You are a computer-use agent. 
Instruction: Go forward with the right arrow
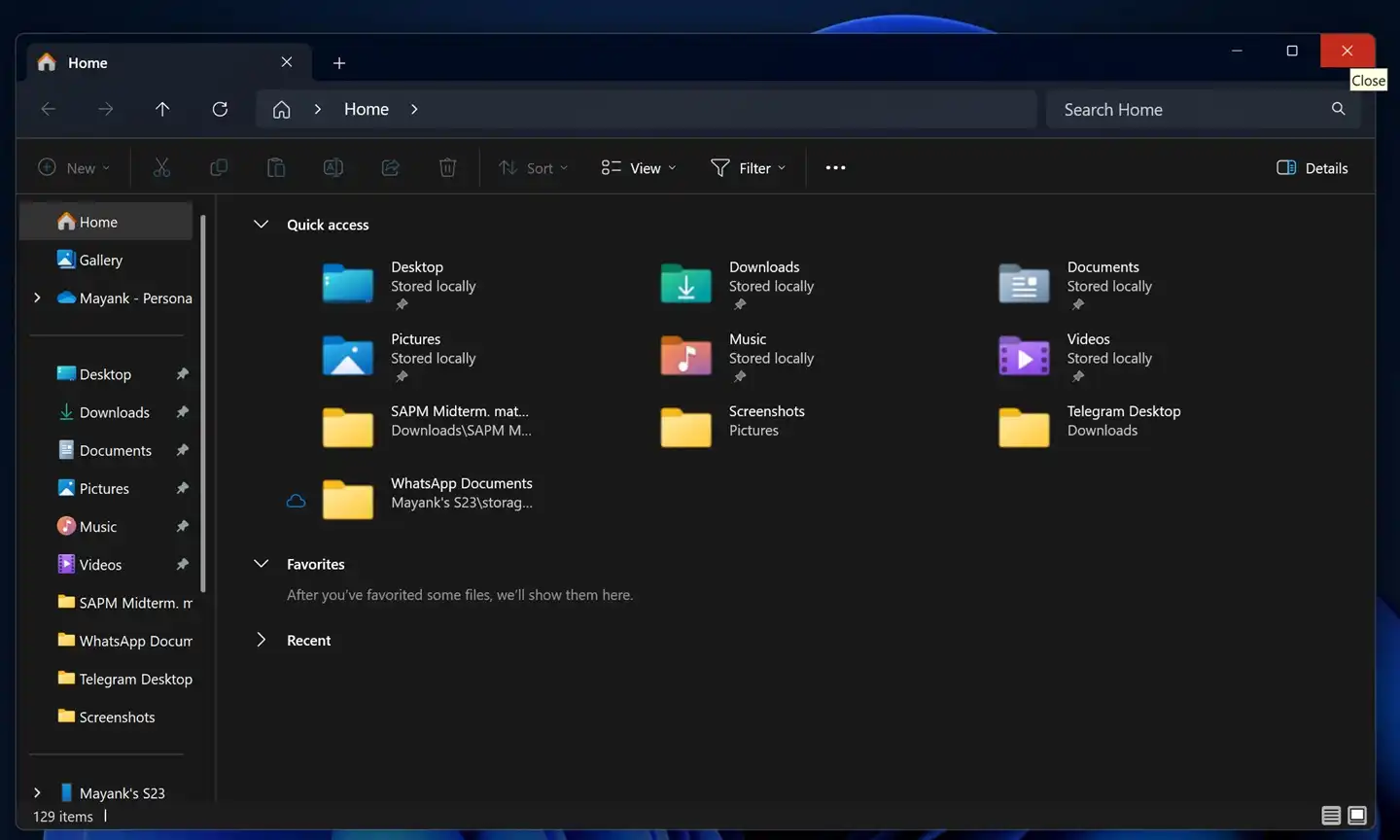coord(105,109)
